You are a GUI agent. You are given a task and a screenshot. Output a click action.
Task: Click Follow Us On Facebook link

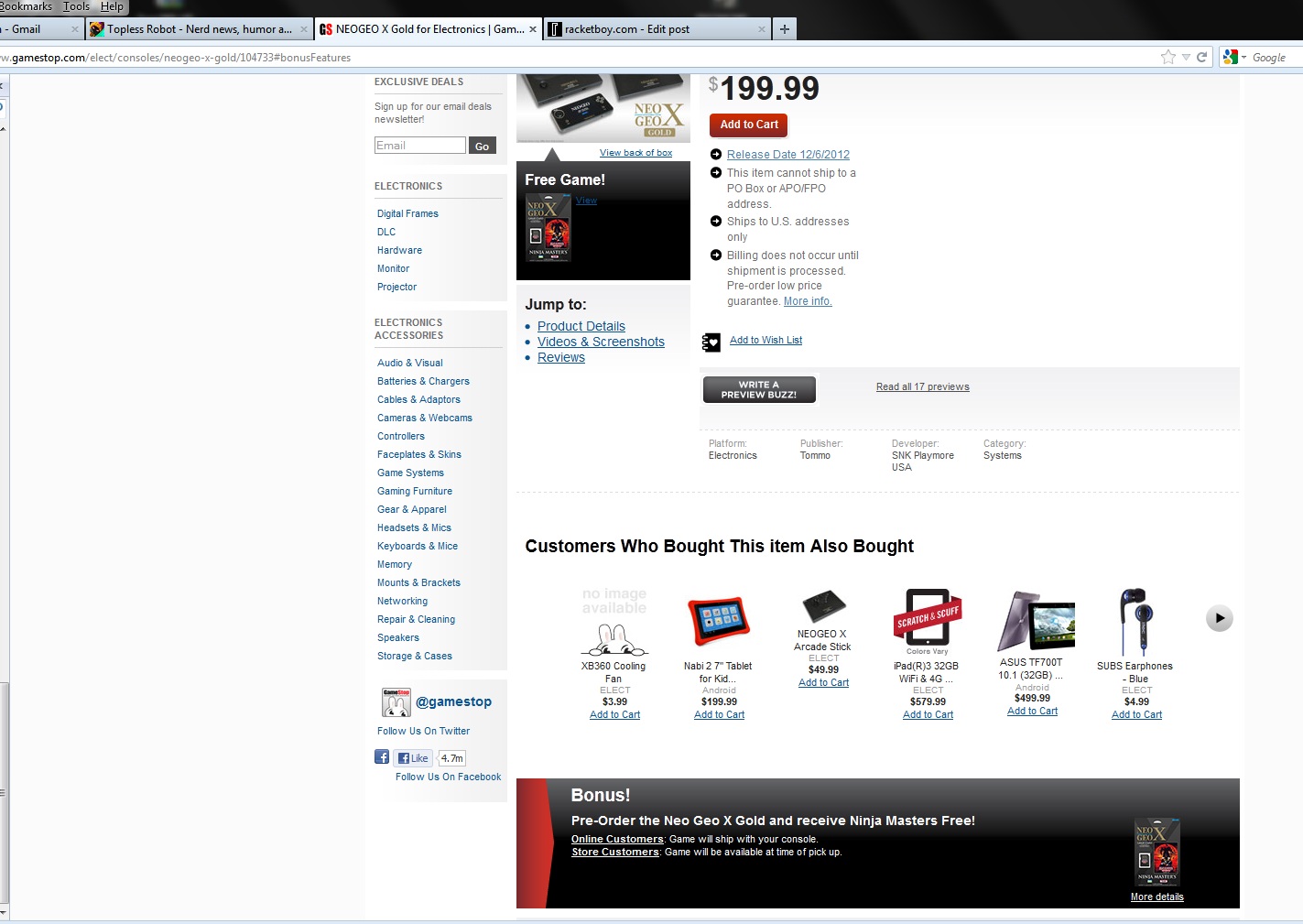(x=448, y=777)
